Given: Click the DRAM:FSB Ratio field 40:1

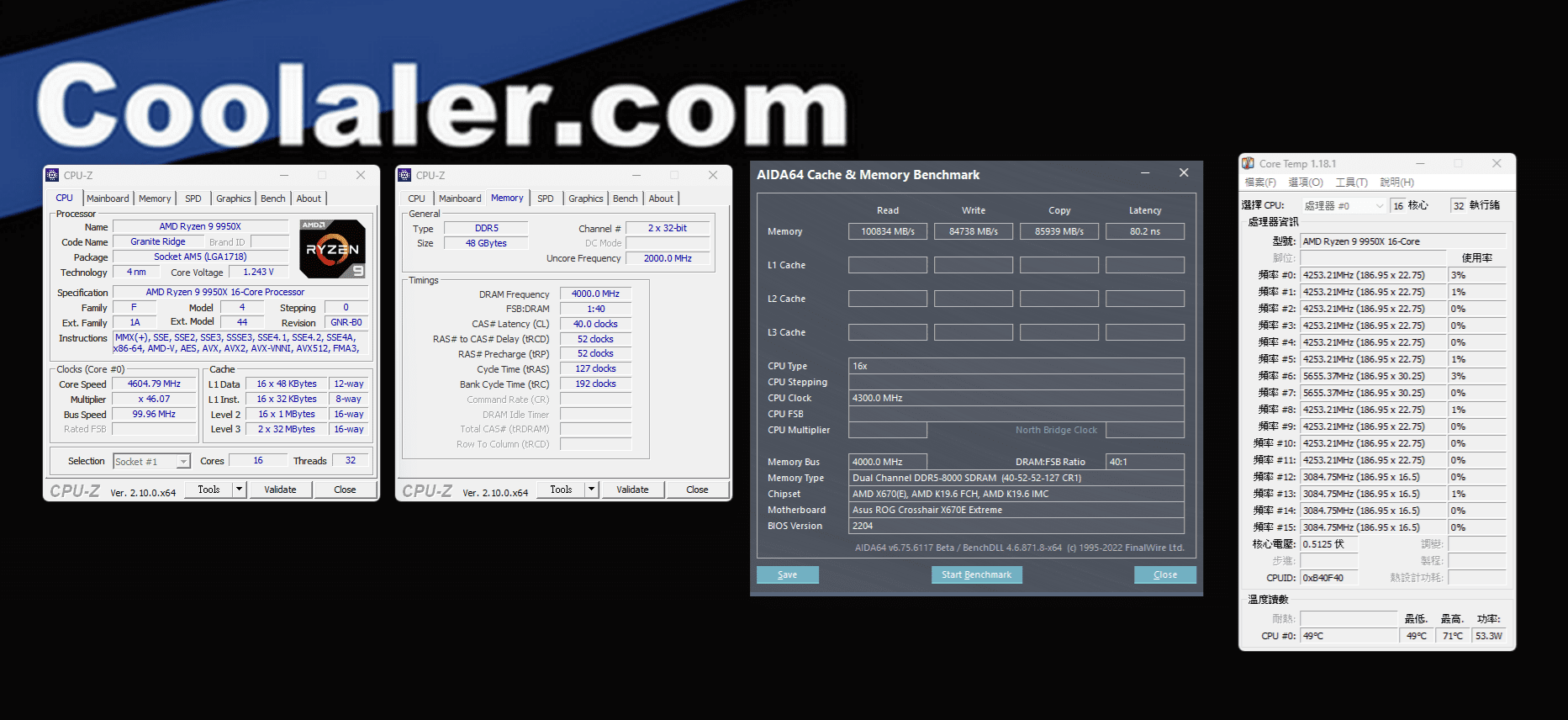Looking at the screenshot, I should tap(1145, 462).
